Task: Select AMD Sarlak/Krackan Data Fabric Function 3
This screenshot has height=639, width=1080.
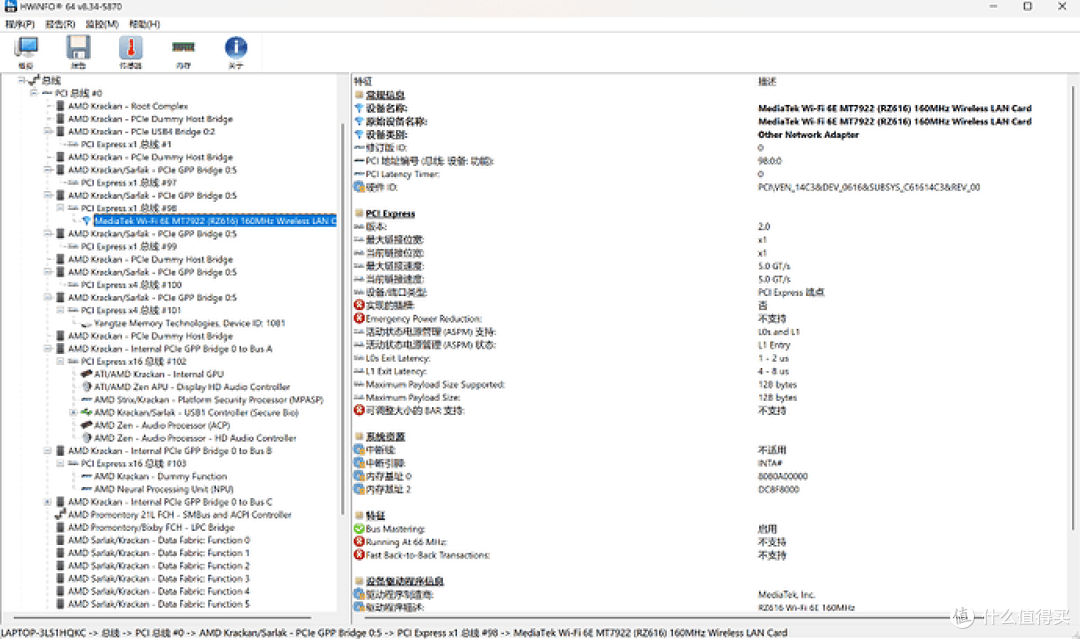Action: (x=158, y=578)
